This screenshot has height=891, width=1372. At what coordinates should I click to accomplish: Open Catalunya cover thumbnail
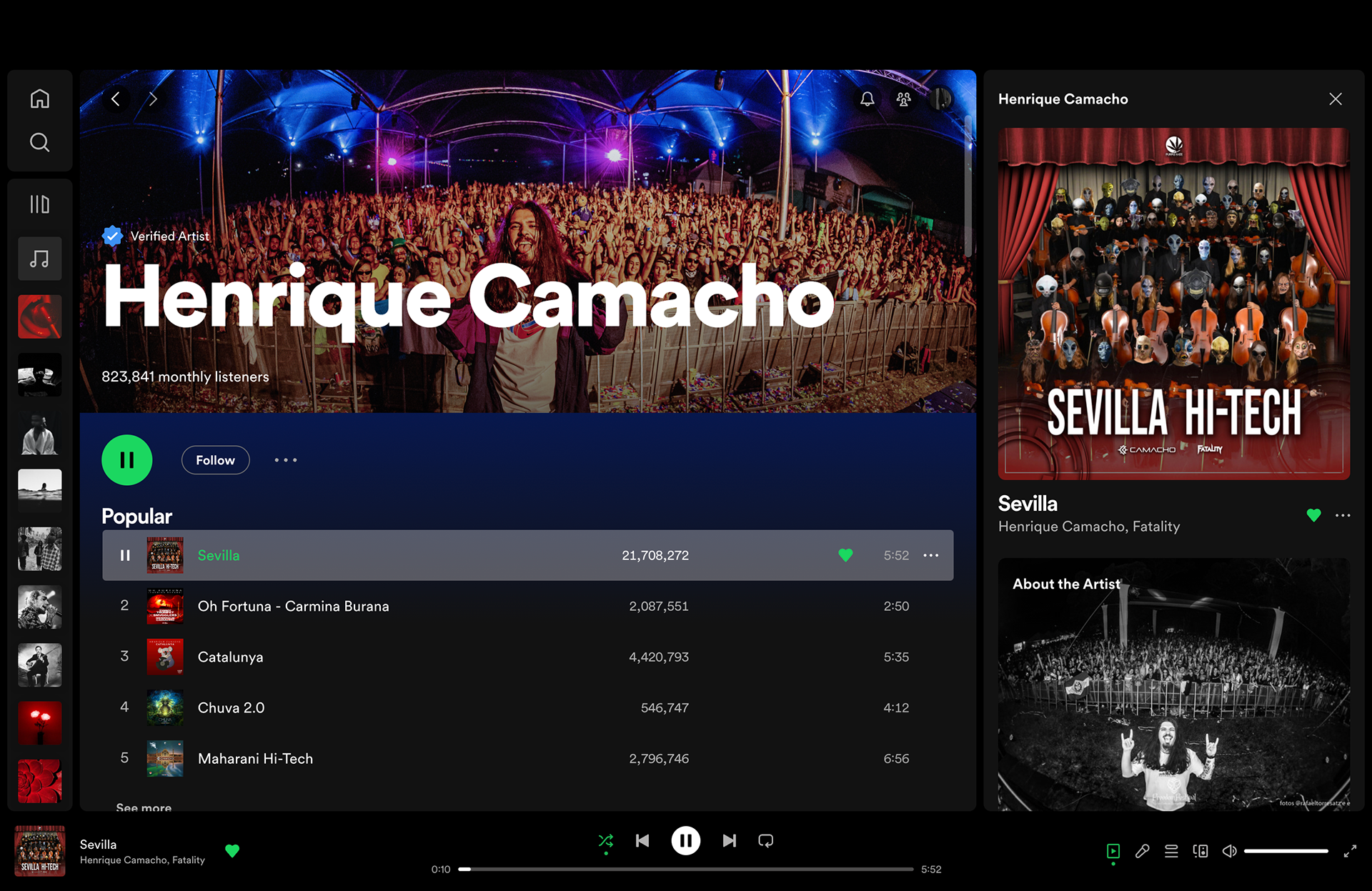coord(165,657)
